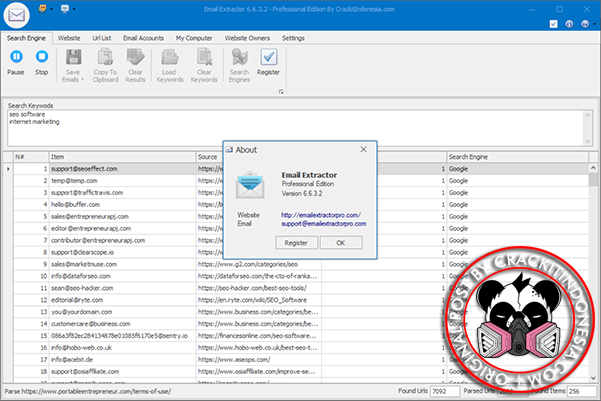Click OK in the About dialog

341,243
